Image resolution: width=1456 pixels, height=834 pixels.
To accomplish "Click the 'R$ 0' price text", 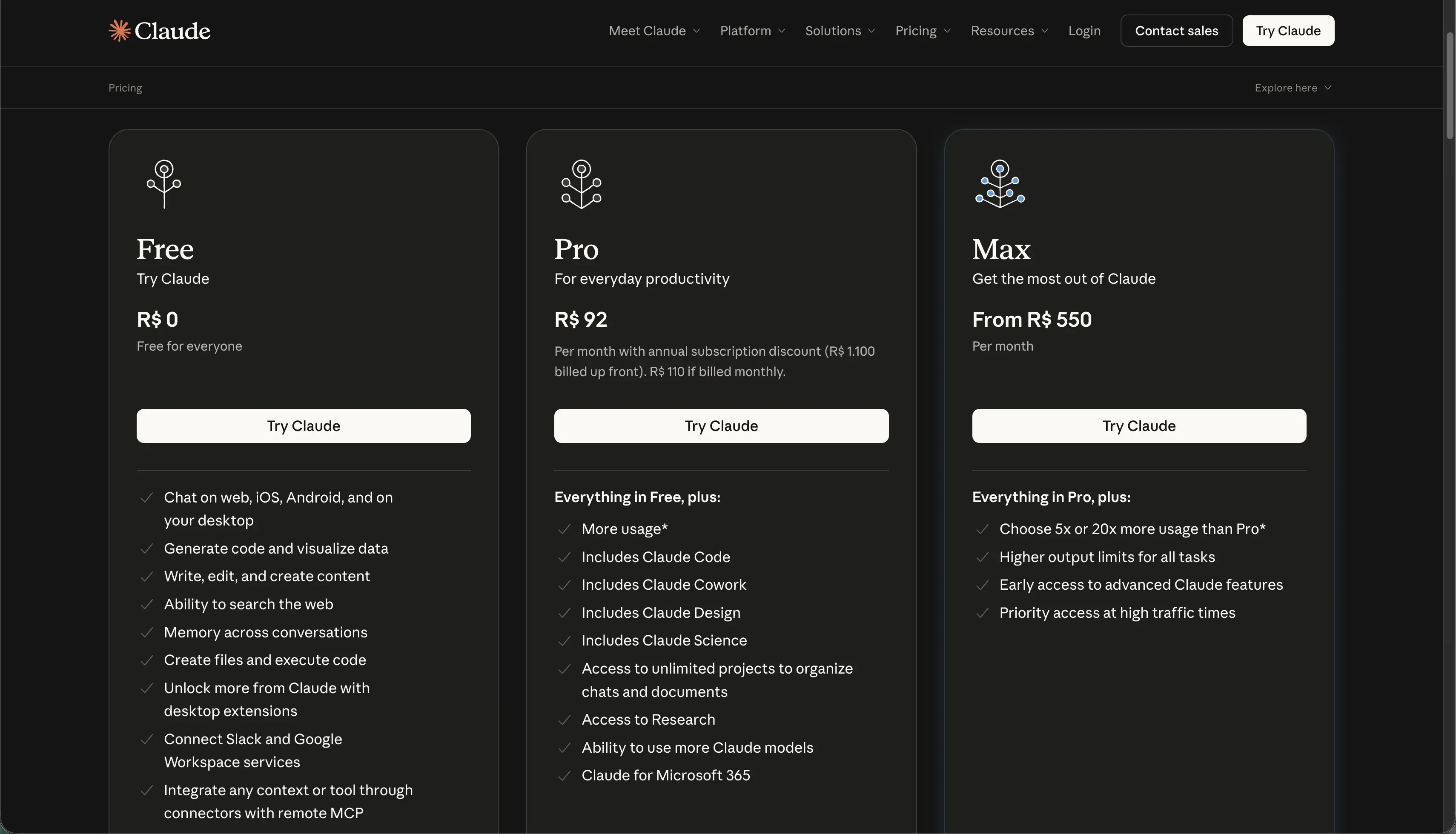I will click(158, 320).
